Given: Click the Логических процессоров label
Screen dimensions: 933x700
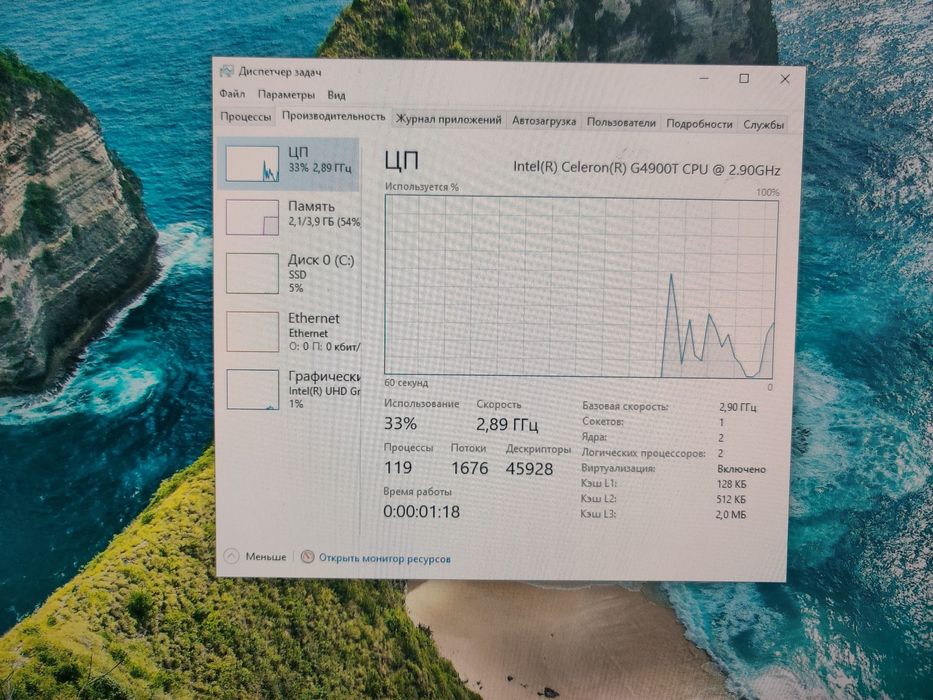Looking at the screenshot, I should [x=643, y=453].
